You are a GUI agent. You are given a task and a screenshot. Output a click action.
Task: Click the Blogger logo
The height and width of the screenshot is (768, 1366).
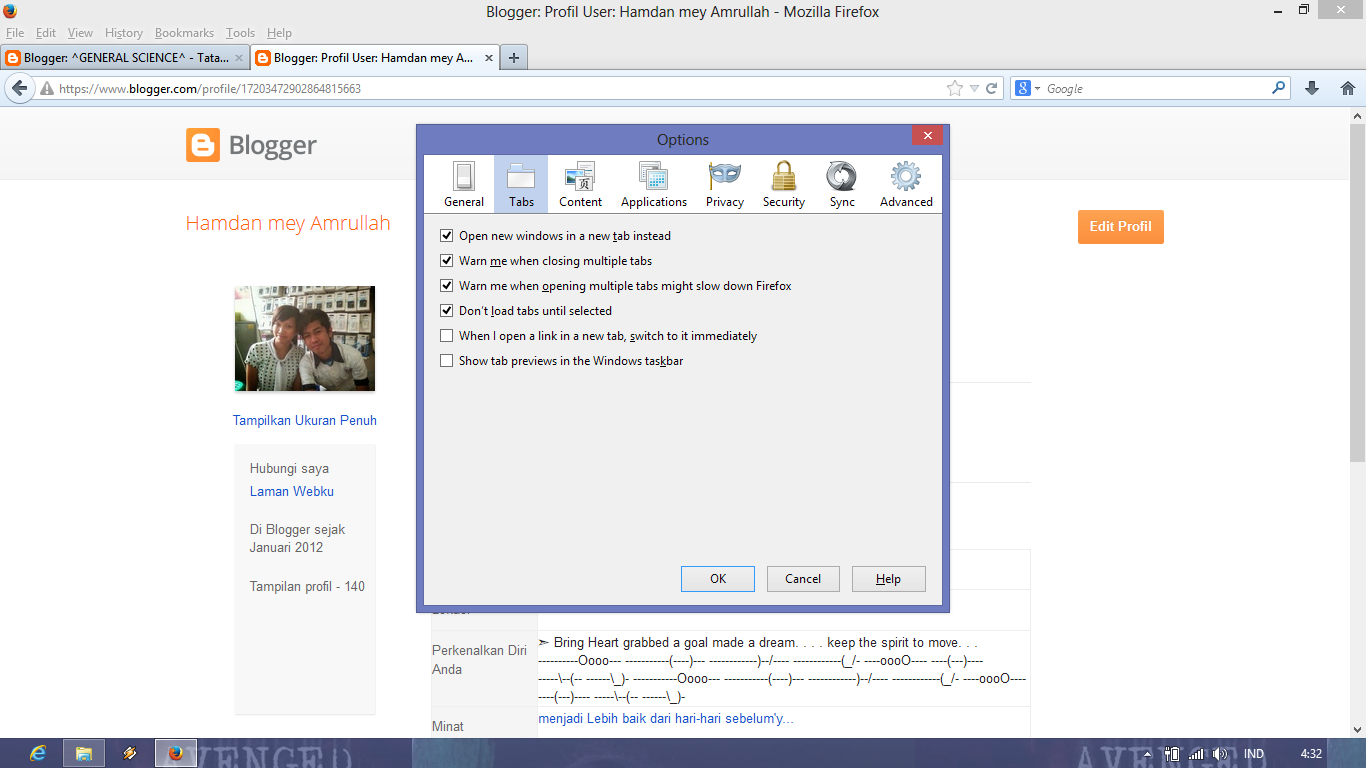coord(251,146)
